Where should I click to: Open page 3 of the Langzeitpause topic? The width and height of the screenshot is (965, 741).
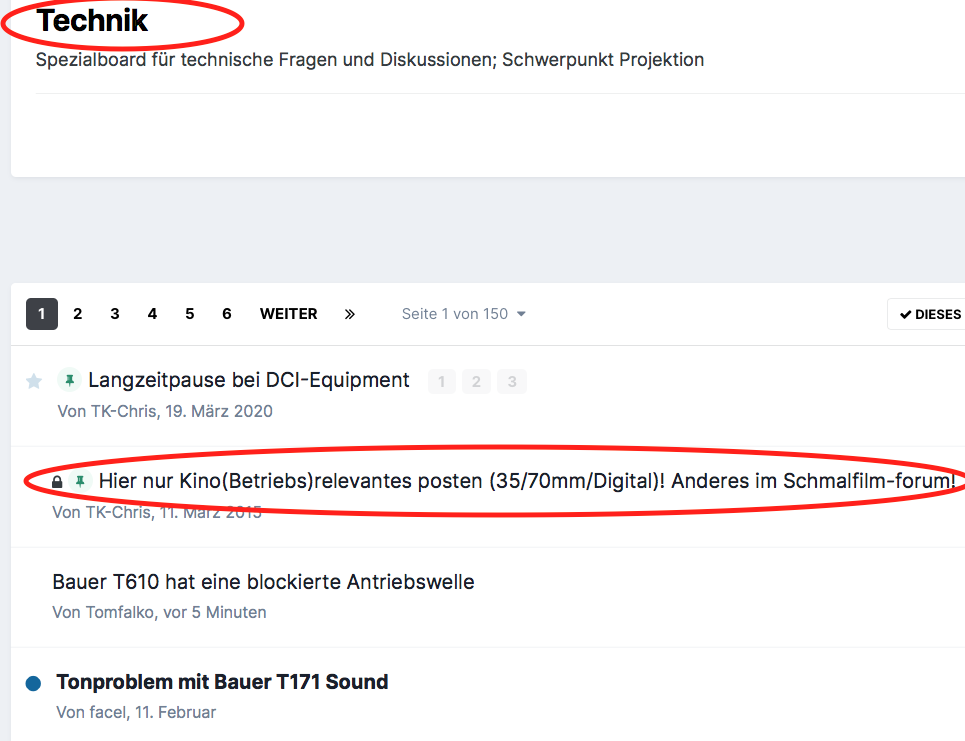512,382
